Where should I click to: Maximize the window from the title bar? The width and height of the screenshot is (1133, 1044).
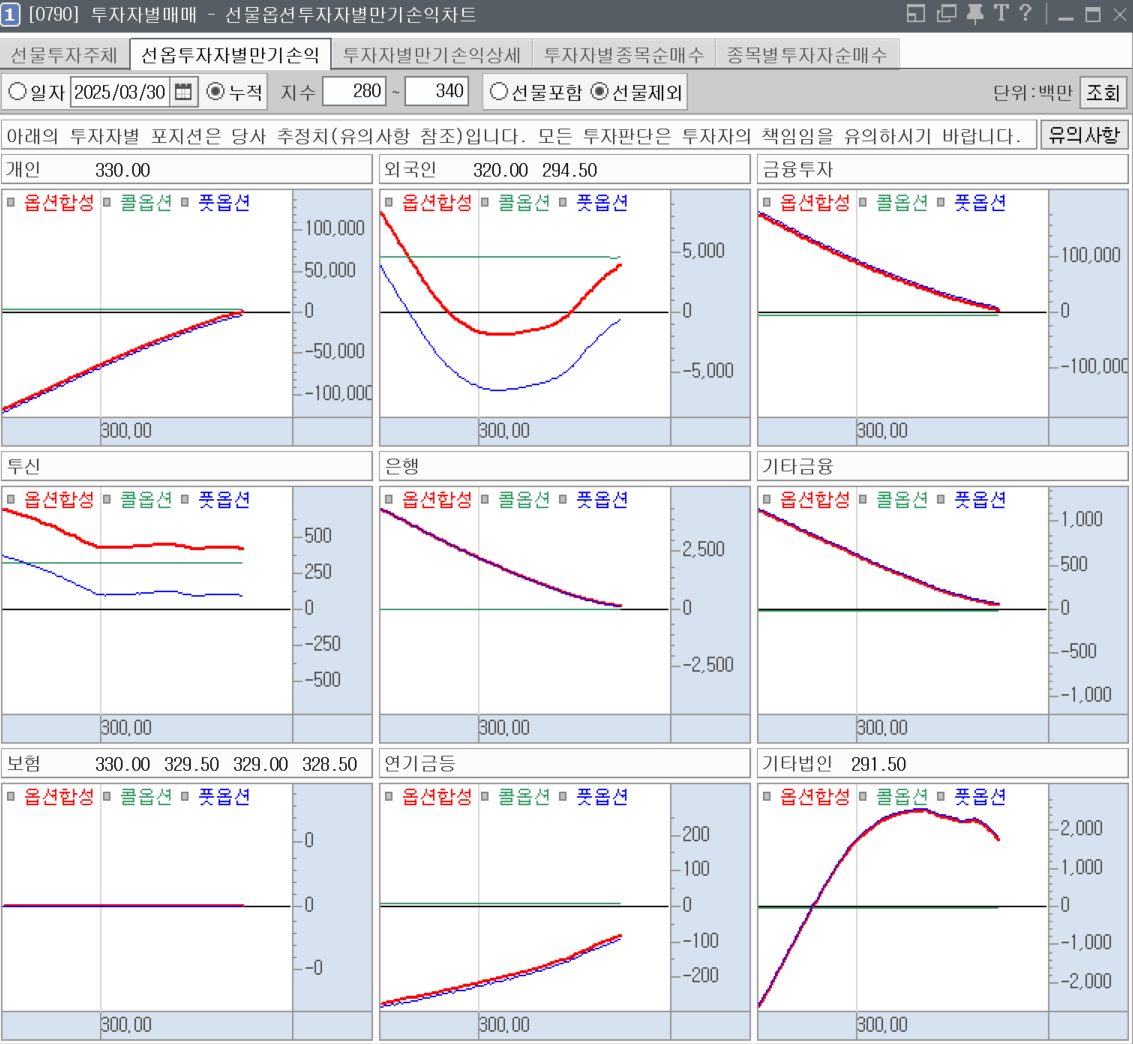[1092, 15]
